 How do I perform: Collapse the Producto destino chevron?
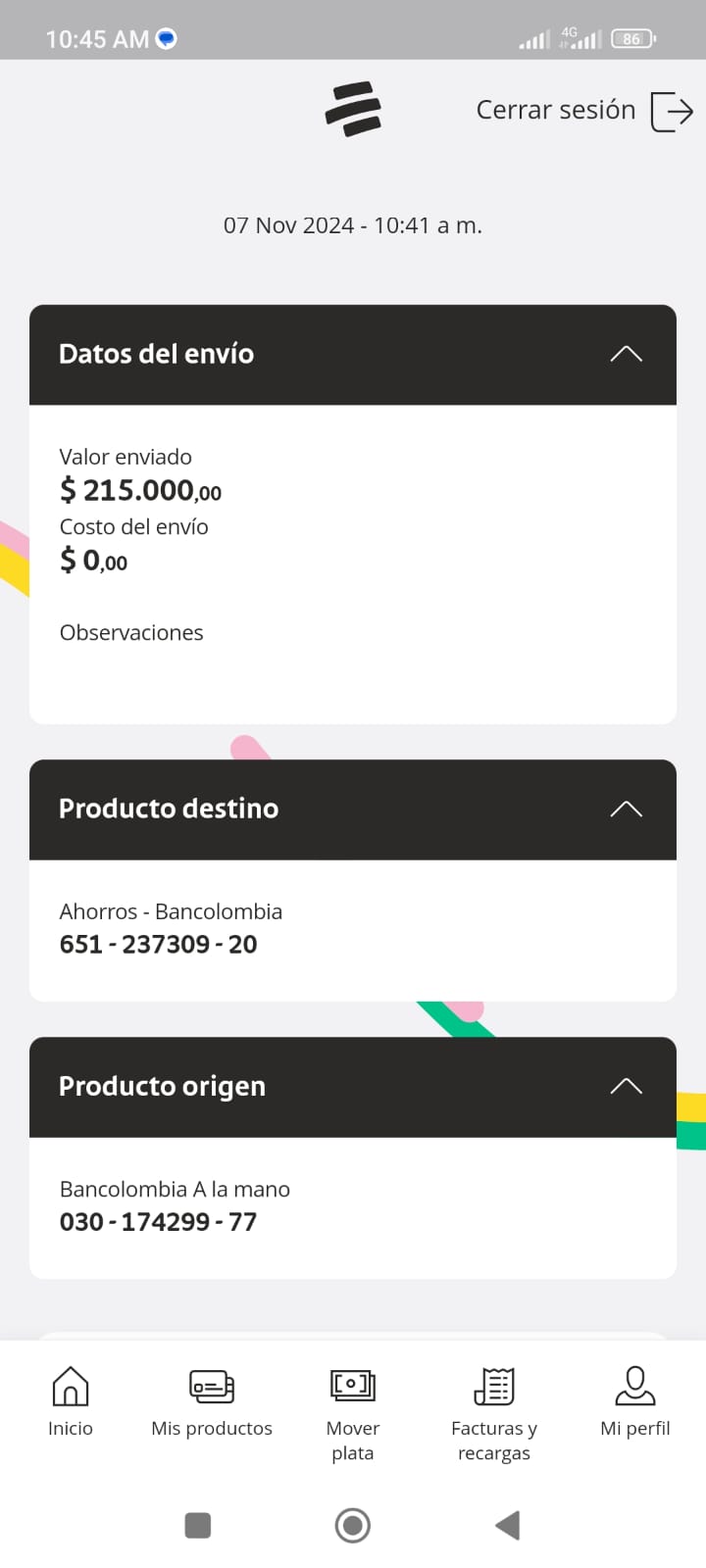(626, 808)
